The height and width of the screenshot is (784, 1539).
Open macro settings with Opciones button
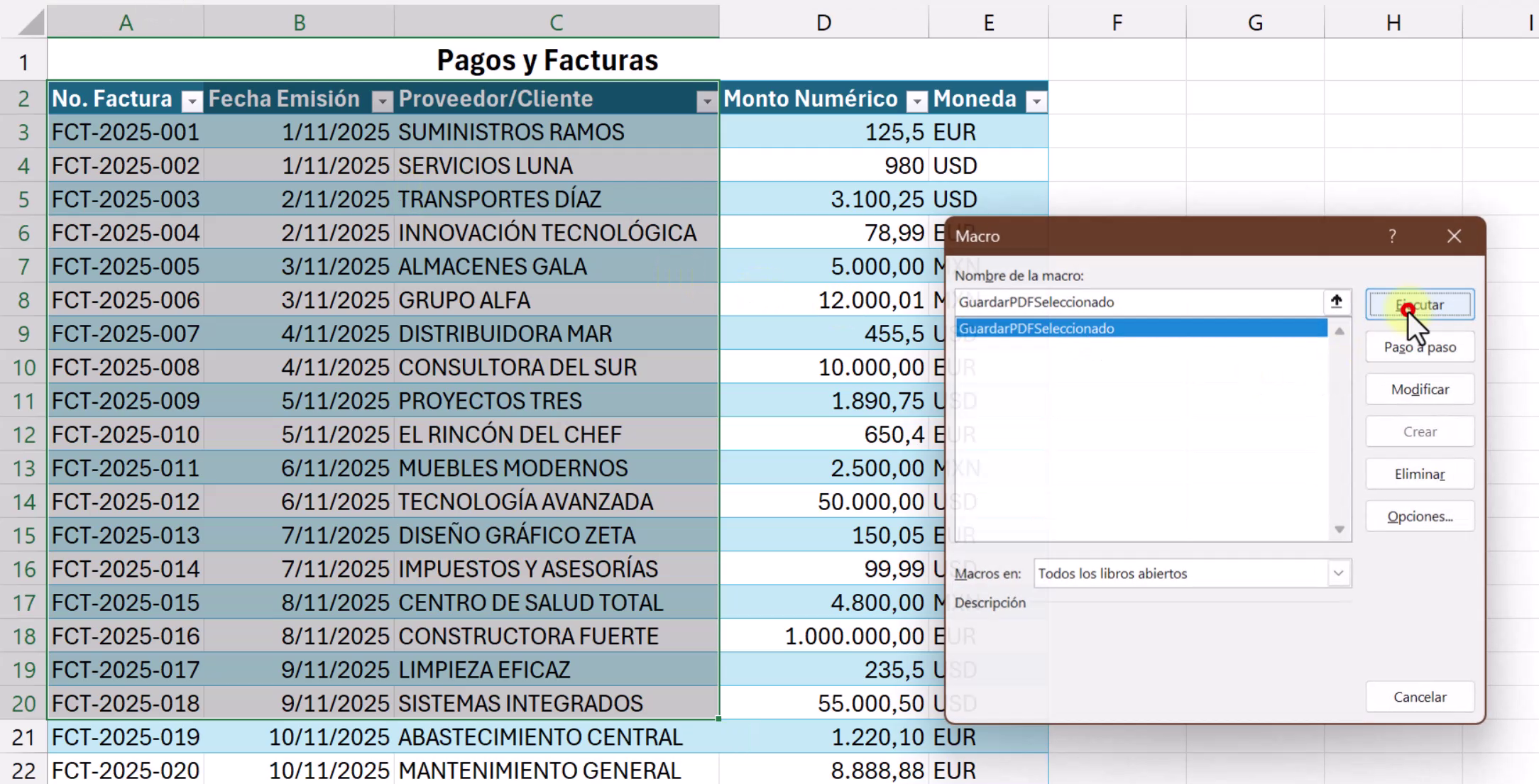pos(1419,516)
